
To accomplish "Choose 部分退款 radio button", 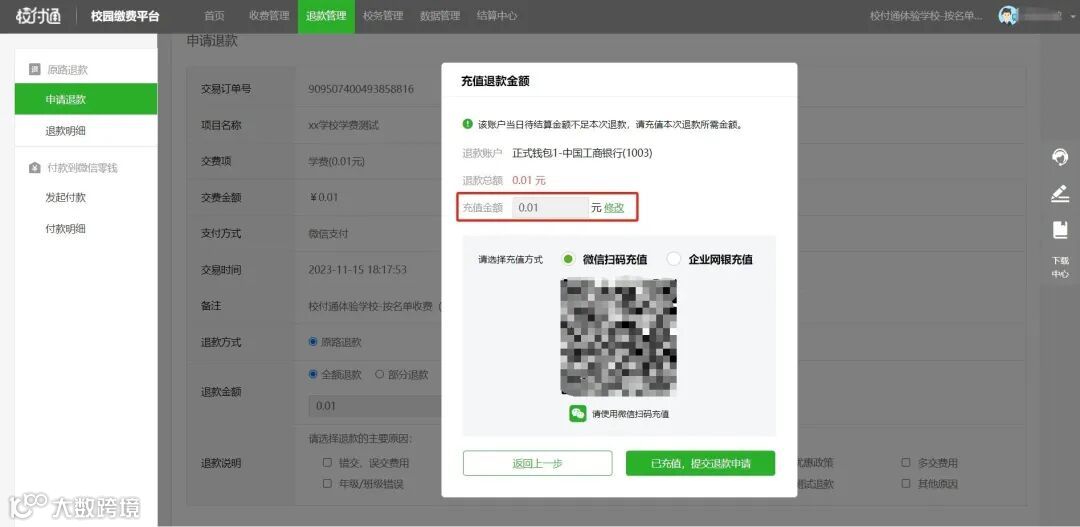I will tap(380, 374).
